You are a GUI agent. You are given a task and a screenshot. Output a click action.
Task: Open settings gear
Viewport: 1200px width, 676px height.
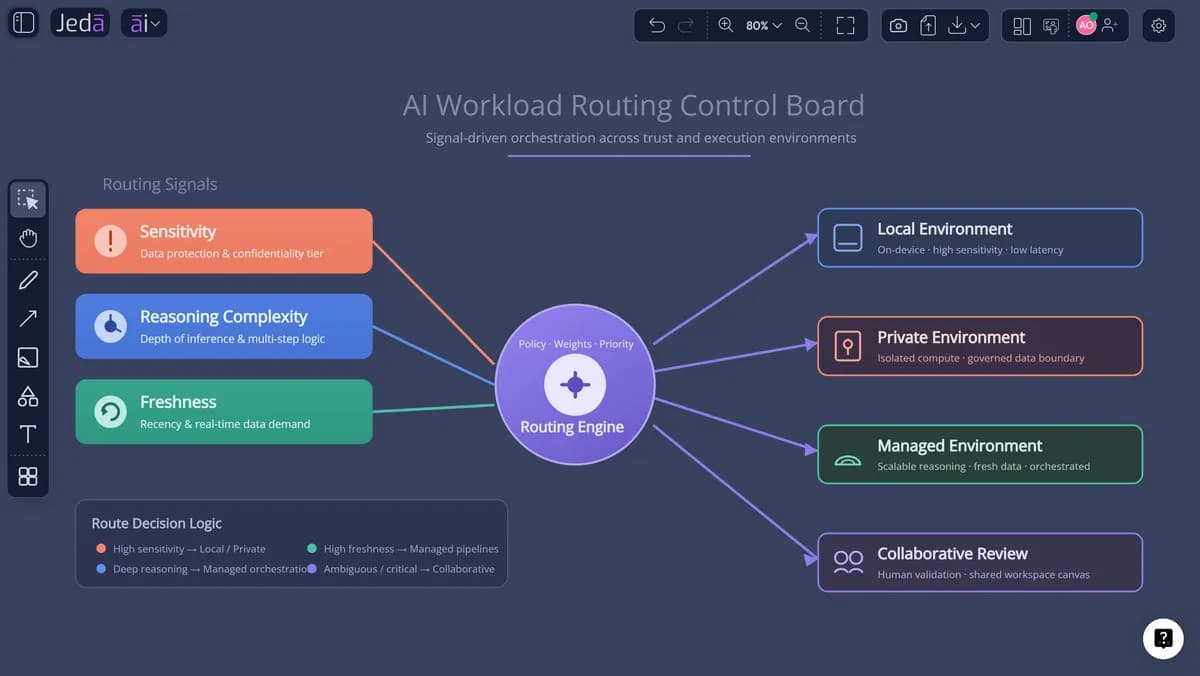click(1159, 26)
